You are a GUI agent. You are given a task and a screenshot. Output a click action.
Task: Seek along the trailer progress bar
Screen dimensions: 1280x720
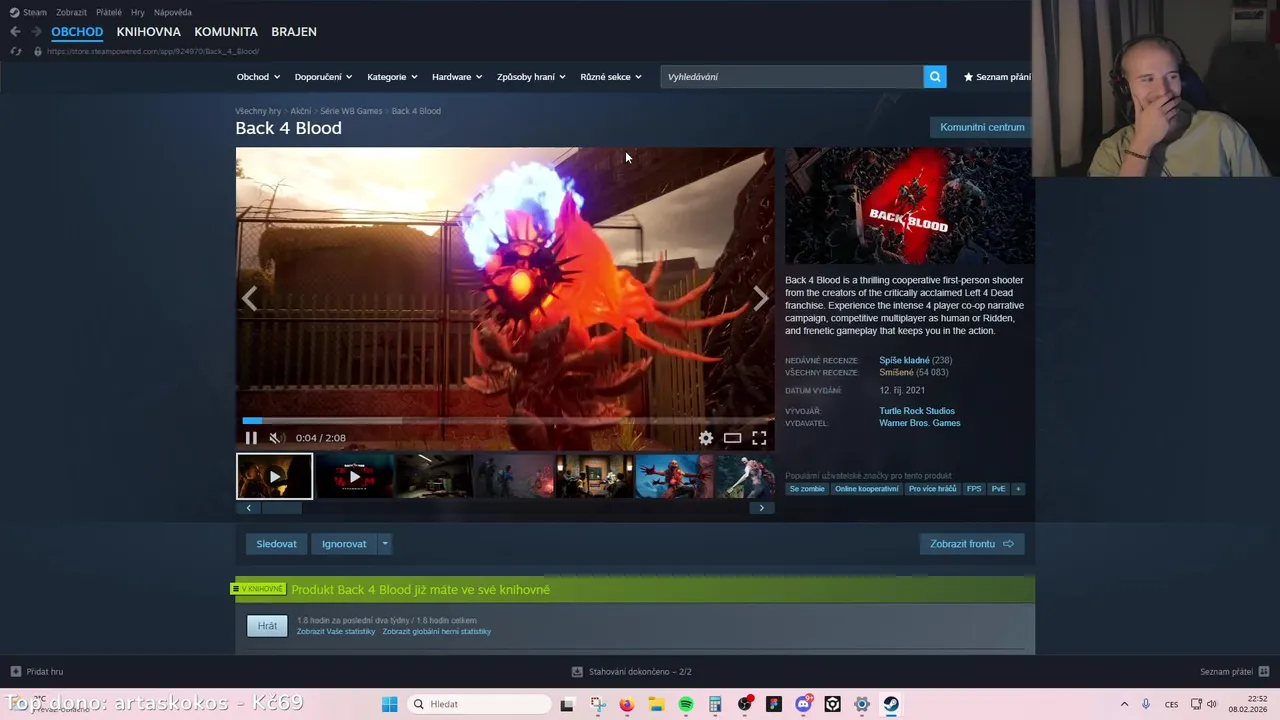tap(505, 420)
